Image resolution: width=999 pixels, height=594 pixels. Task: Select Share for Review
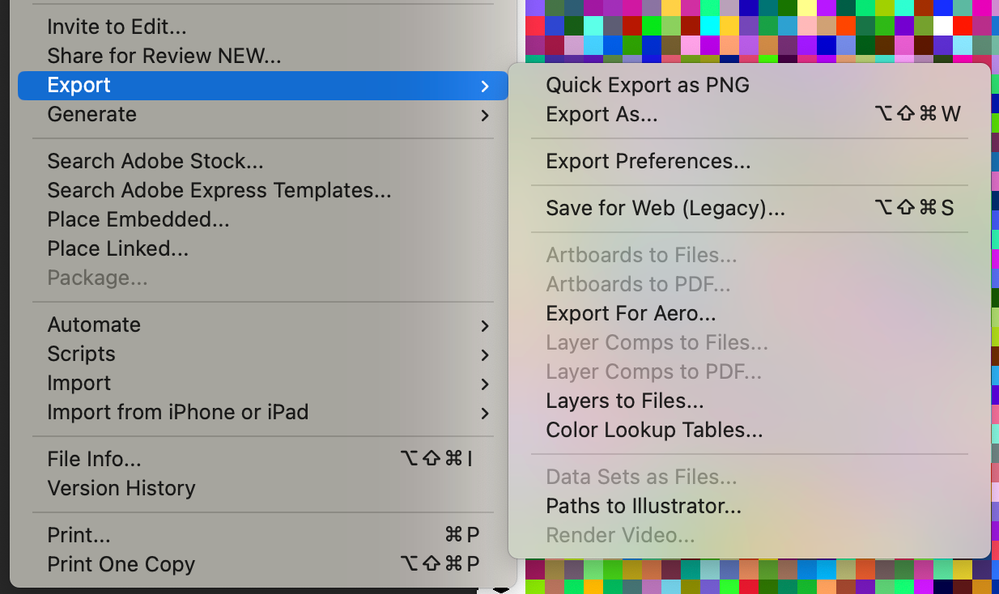(x=164, y=56)
